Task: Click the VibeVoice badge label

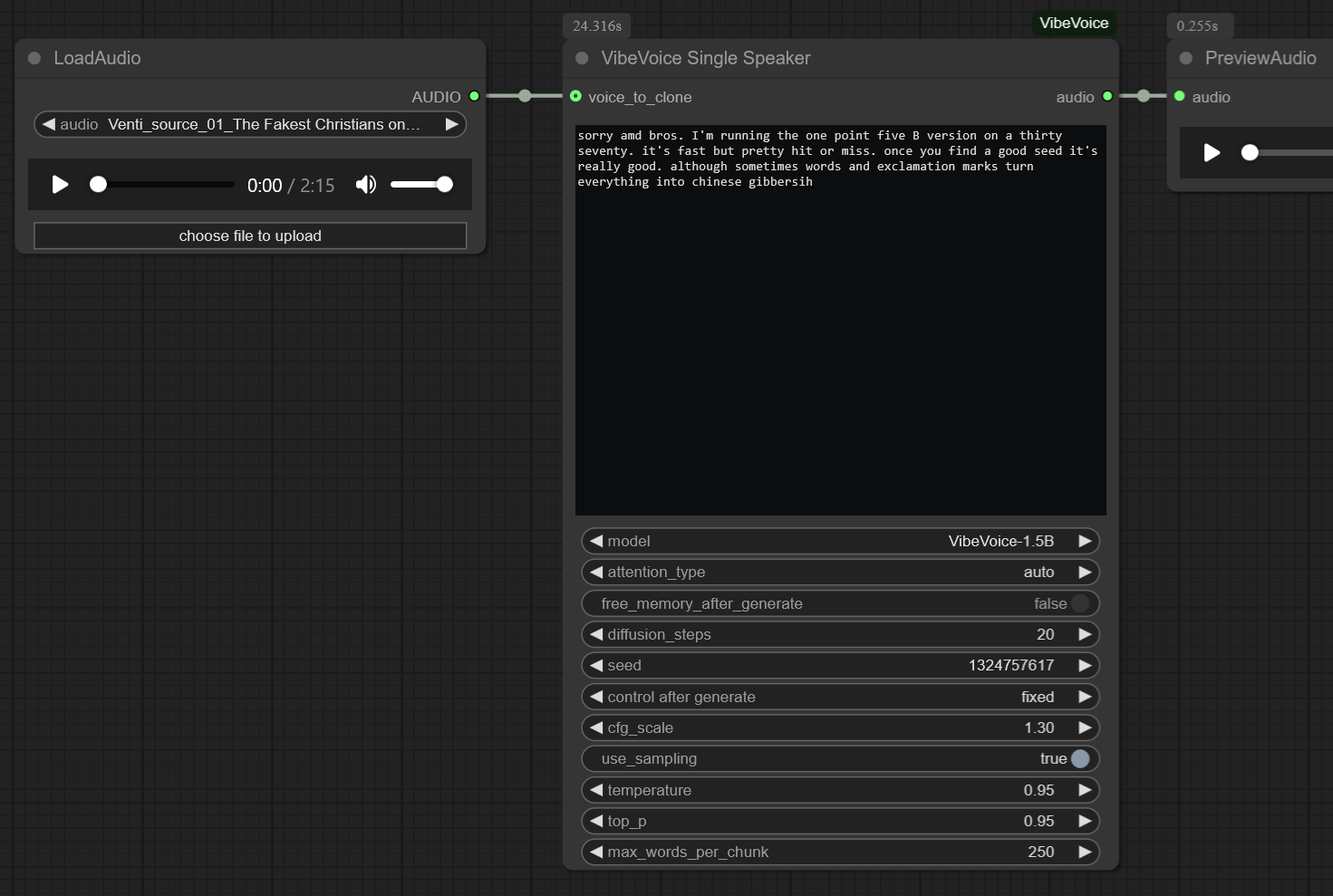Action: coord(1073,23)
